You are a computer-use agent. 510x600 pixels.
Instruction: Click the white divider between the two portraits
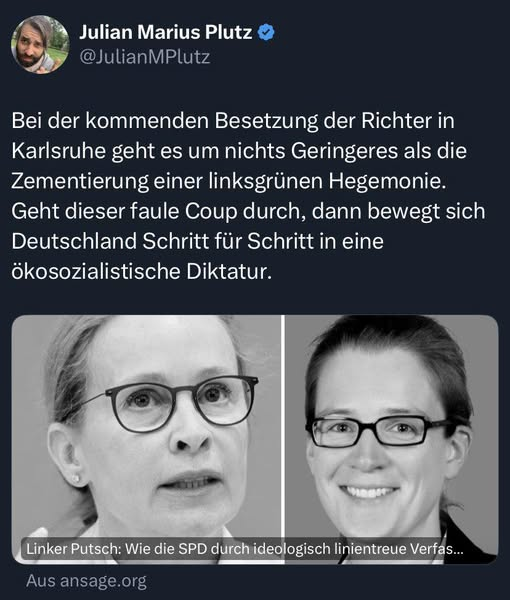point(284,439)
